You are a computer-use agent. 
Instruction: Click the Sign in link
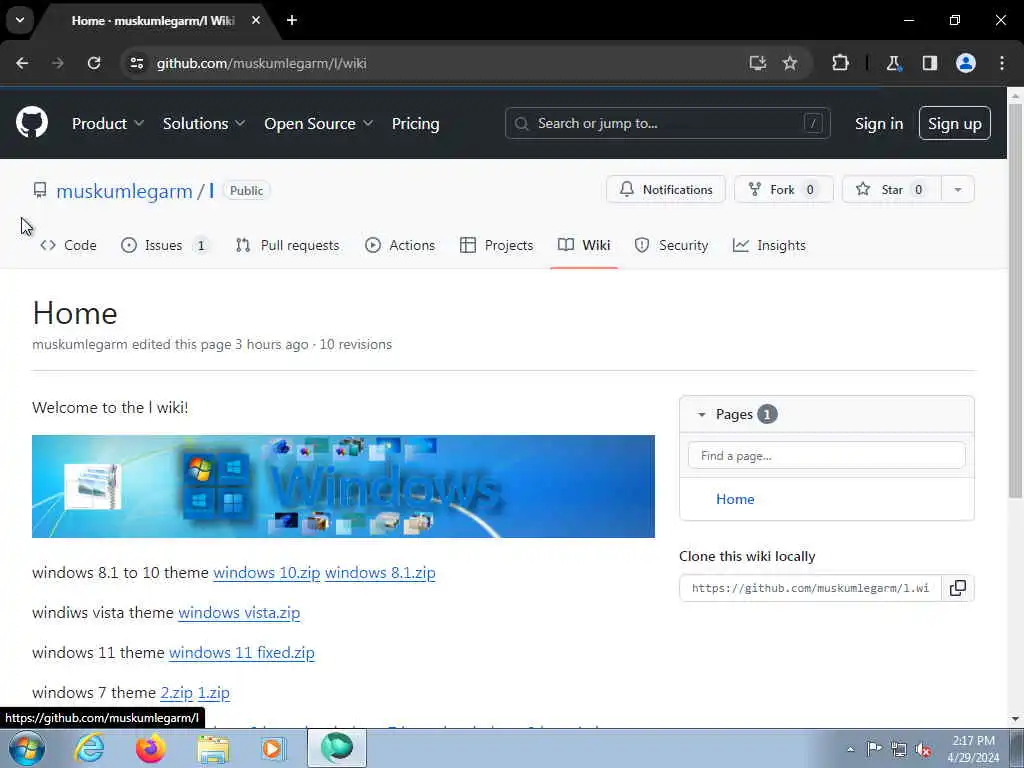[879, 123]
